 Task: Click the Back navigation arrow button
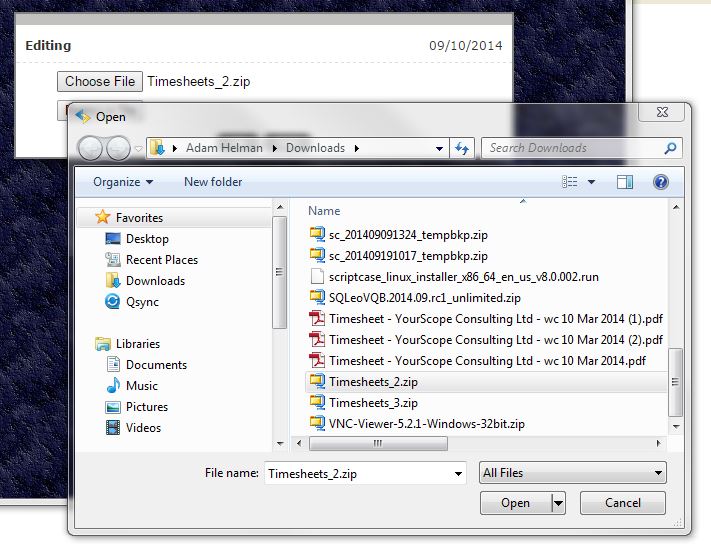pyautogui.click(x=91, y=148)
